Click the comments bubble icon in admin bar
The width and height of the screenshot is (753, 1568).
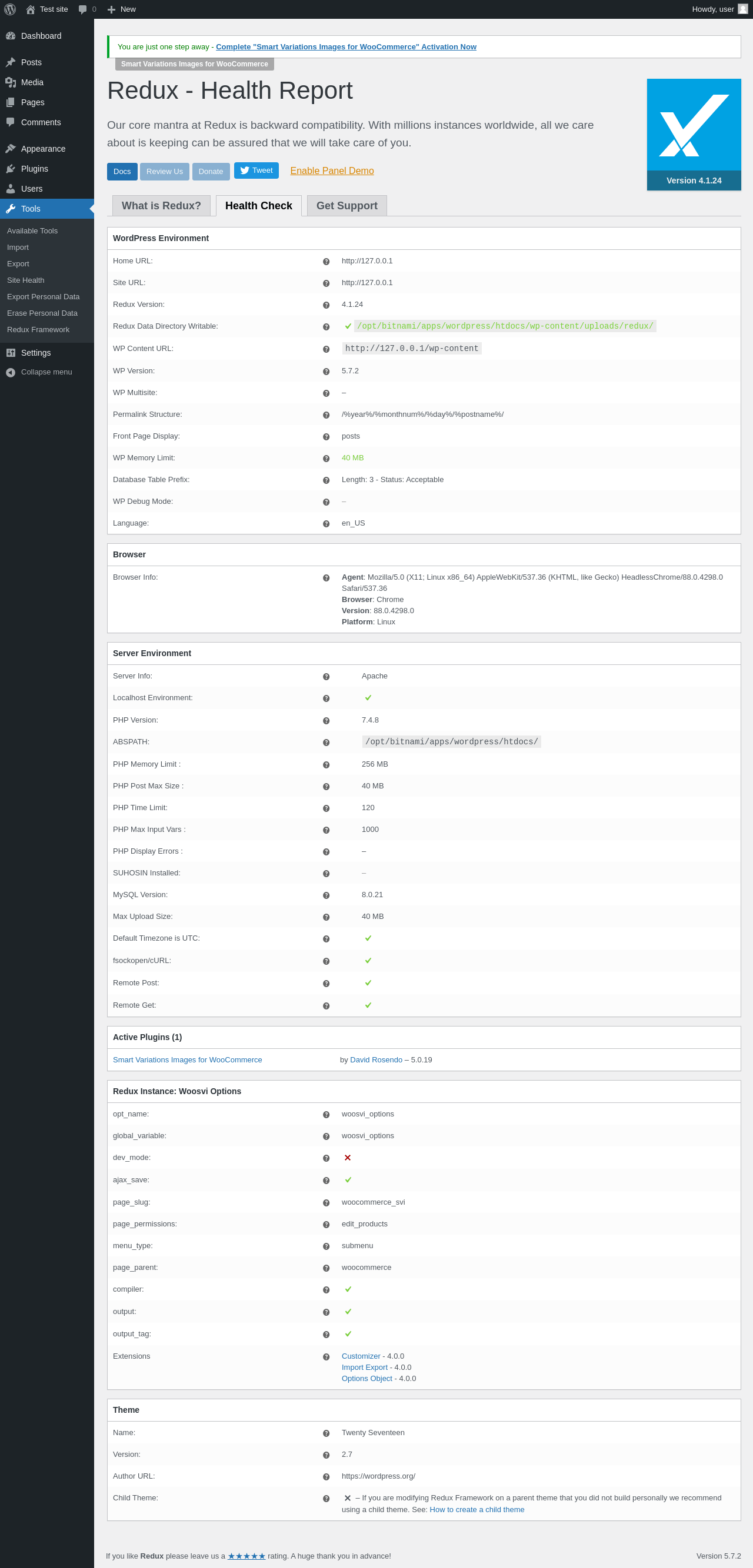(x=83, y=9)
